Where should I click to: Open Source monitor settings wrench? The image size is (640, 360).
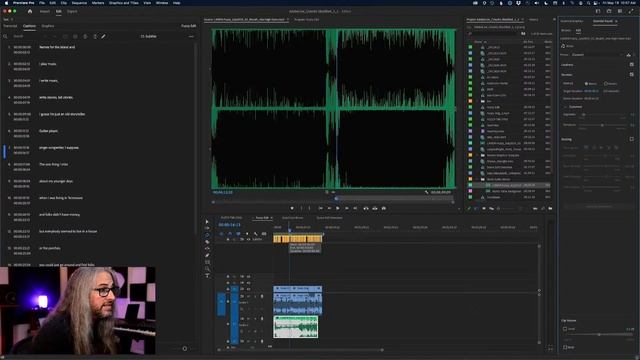point(427,192)
